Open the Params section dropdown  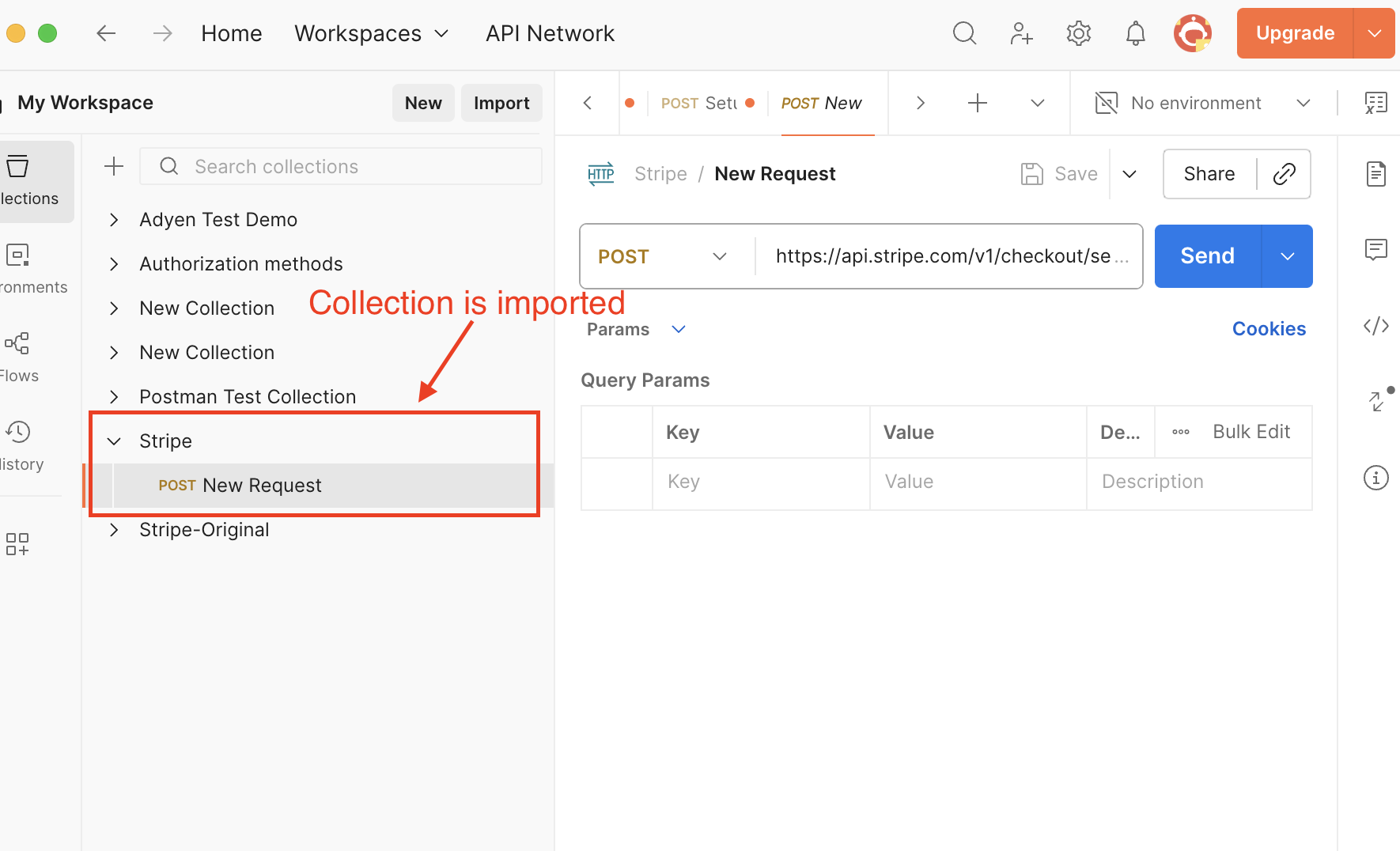coord(637,329)
